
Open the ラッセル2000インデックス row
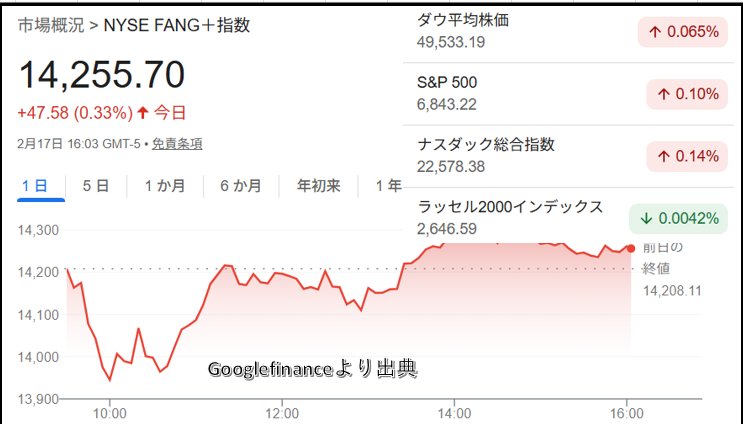(520, 217)
